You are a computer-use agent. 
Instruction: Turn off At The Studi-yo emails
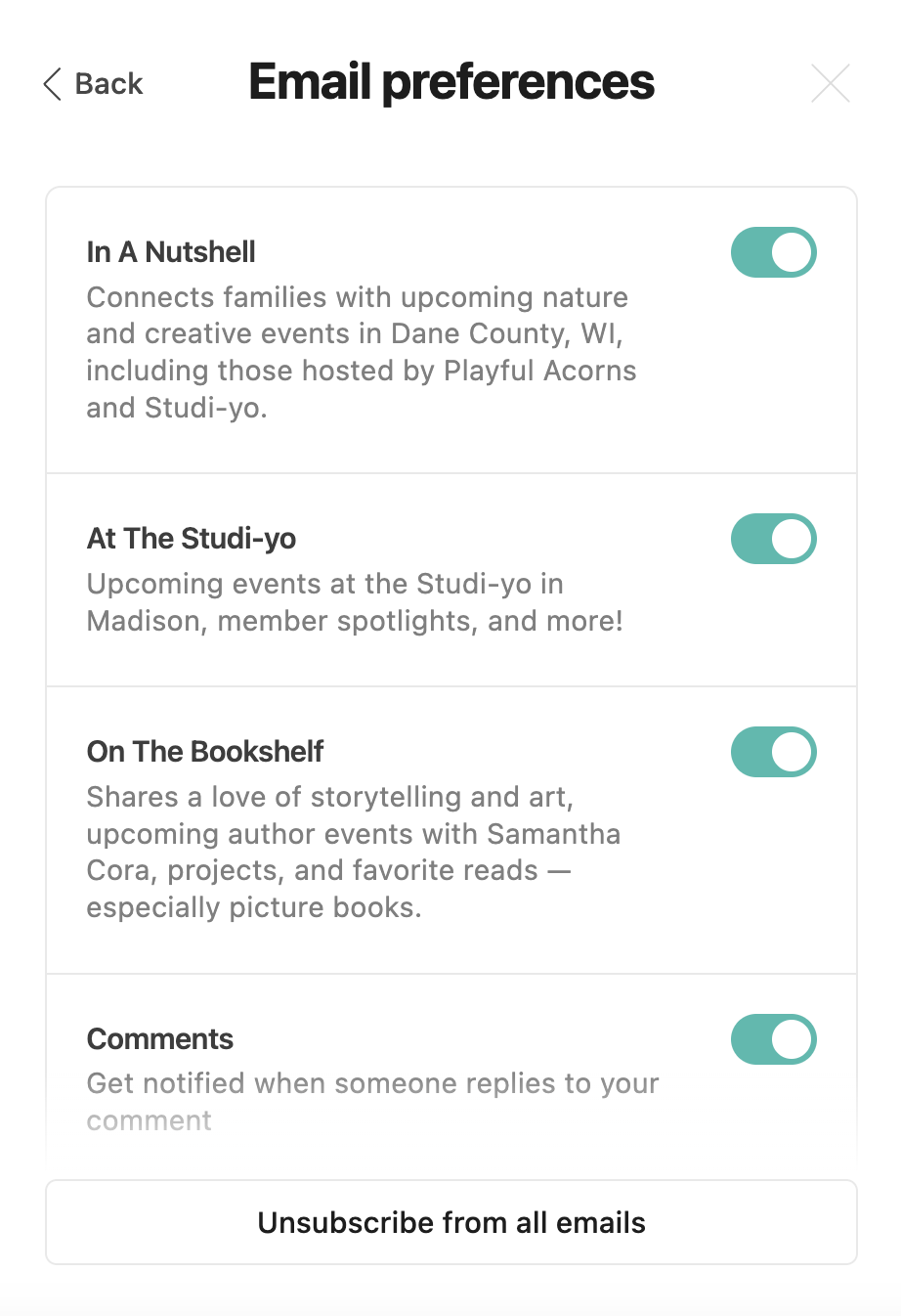coord(773,539)
